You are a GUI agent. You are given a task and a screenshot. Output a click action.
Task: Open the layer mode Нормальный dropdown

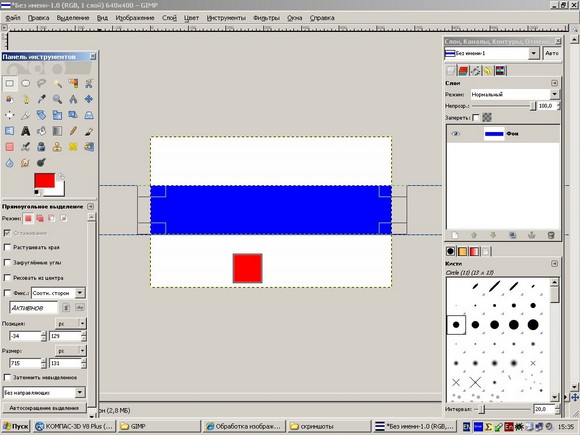click(x=515, y=94)
